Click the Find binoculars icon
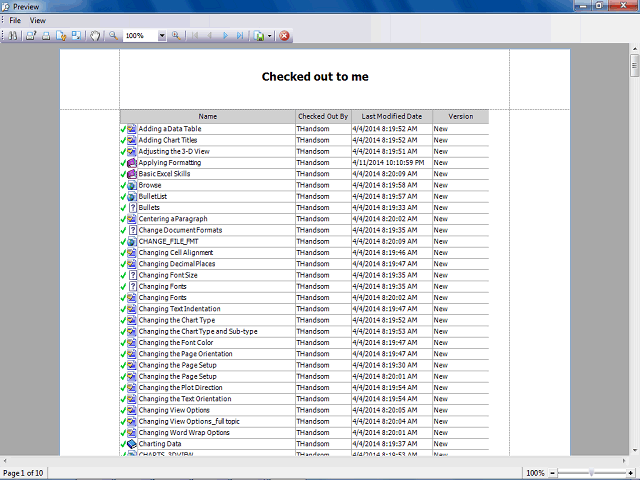This screenshot has height=480, width=640. click(13, 36)
